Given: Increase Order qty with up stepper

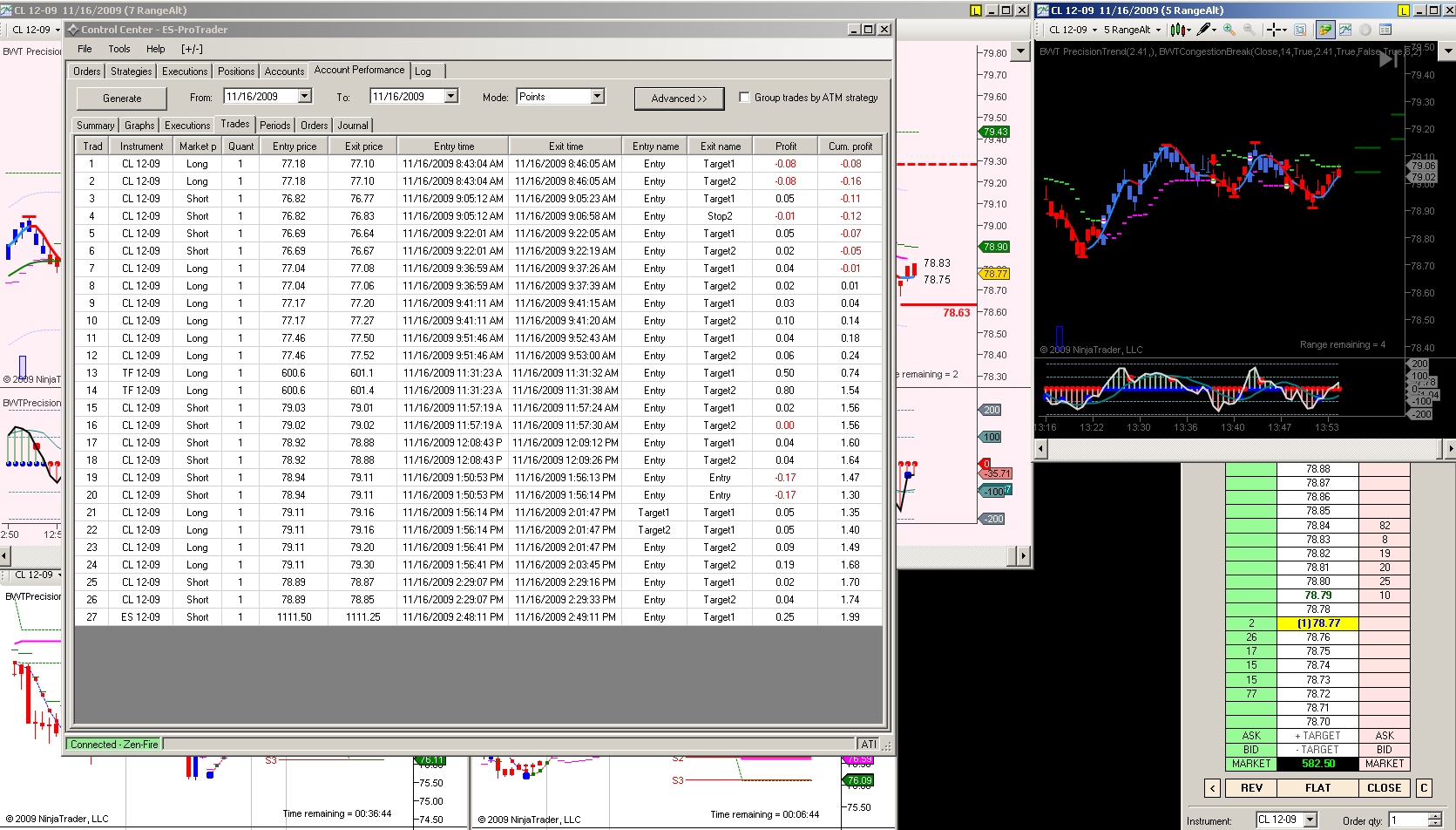Looking at the screenshot, I should [1435, 816].
